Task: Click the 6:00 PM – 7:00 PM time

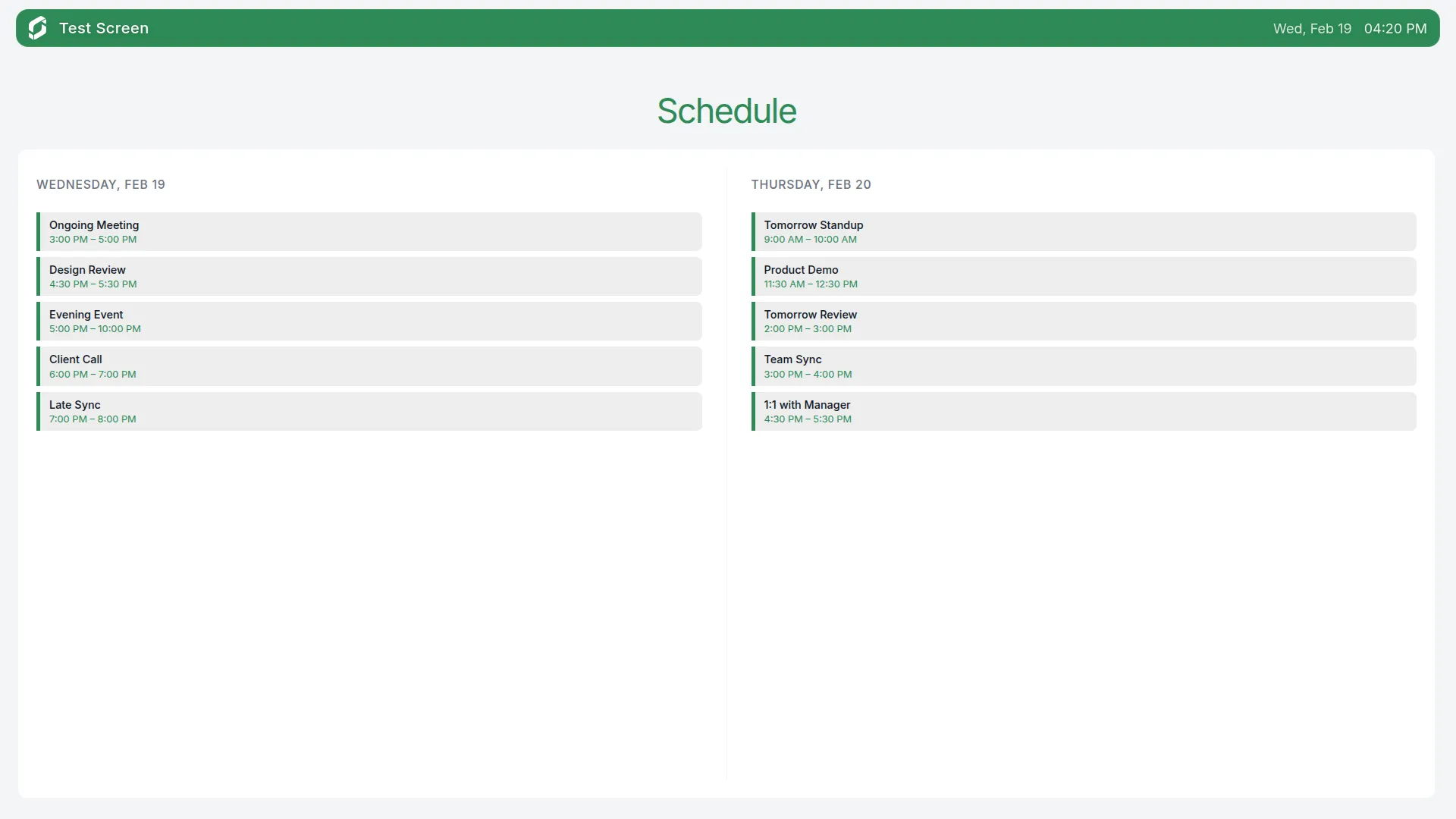Action: pos(93,375)
